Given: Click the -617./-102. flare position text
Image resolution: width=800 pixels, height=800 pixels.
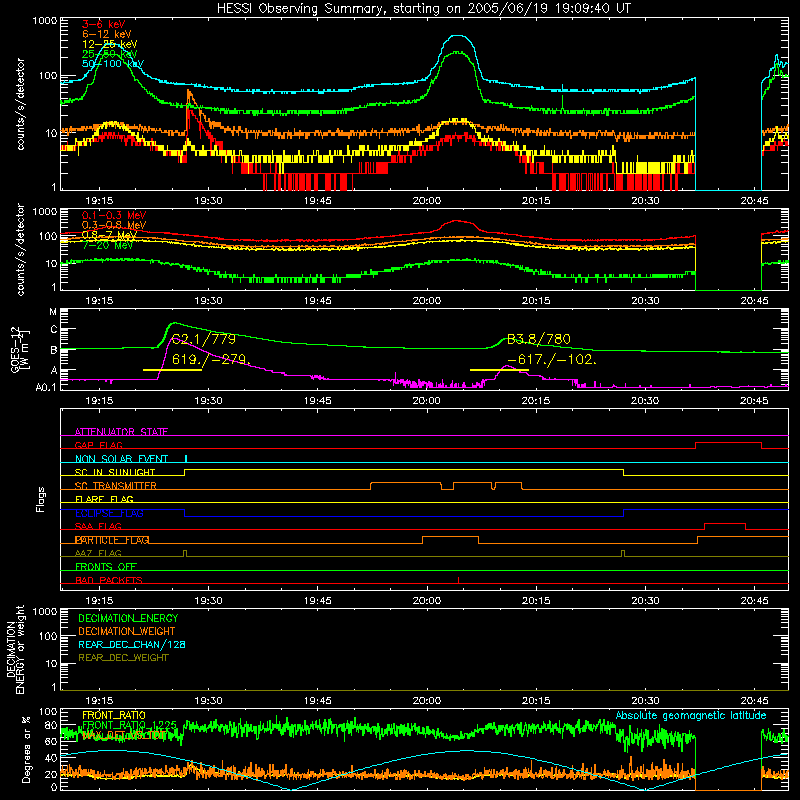Looking at the screenshot, I should (x=552, y=360).
